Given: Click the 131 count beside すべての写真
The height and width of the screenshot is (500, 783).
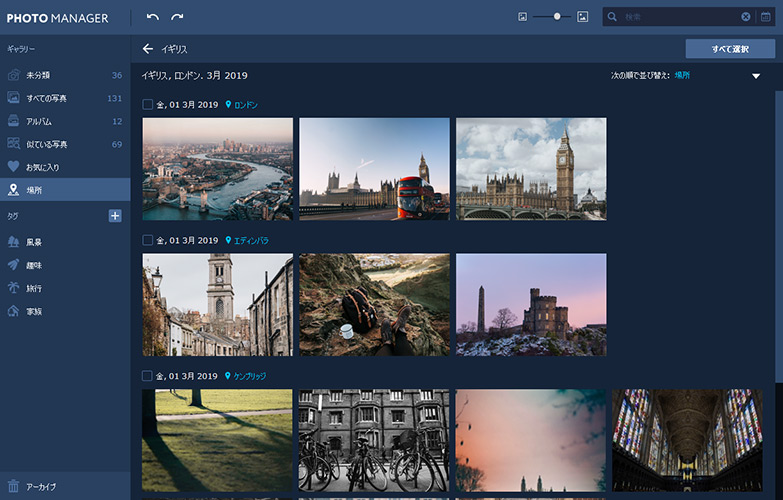Looking at the screenshot, I should (115, 98).
